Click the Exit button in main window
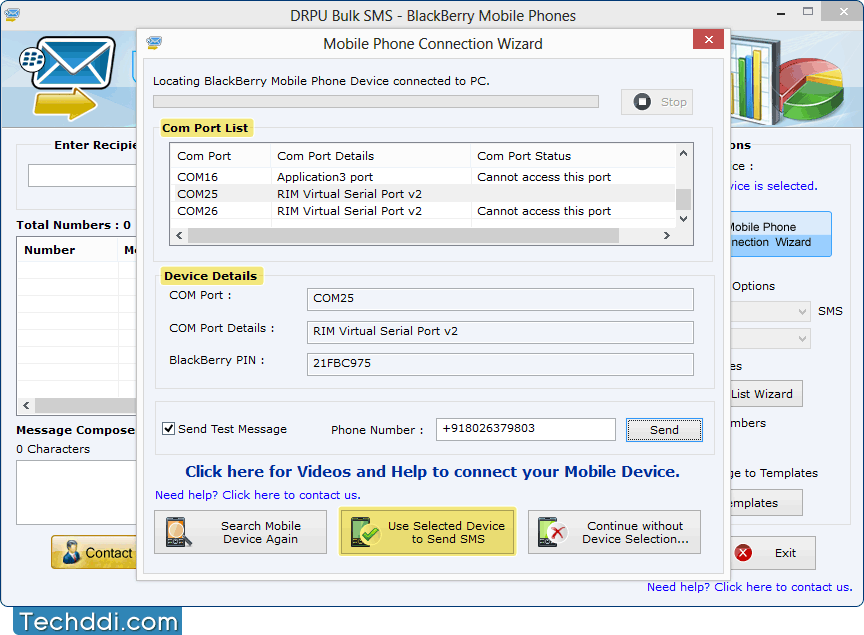 pyautogui.click(x=773, y=553)
